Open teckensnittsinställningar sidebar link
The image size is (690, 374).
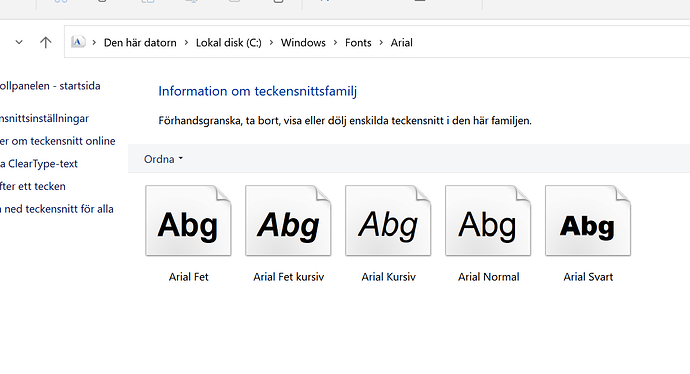[44, 118]
